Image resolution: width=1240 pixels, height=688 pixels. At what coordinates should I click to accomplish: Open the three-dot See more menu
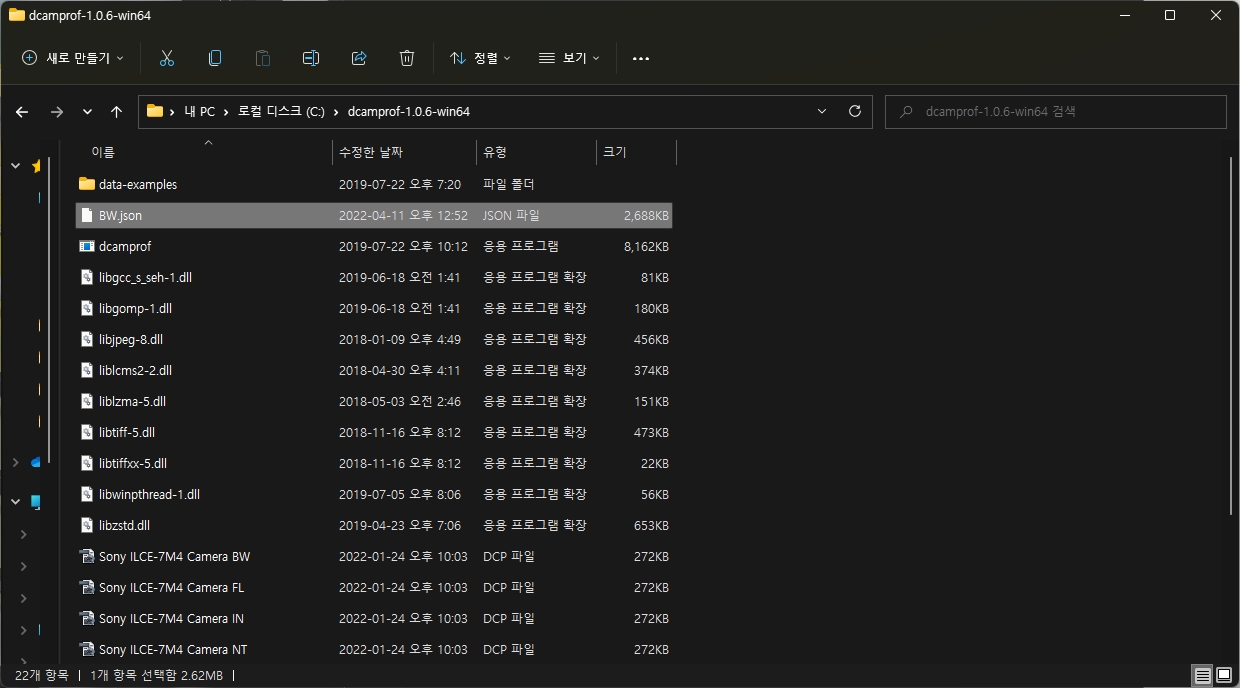[641, 58]
